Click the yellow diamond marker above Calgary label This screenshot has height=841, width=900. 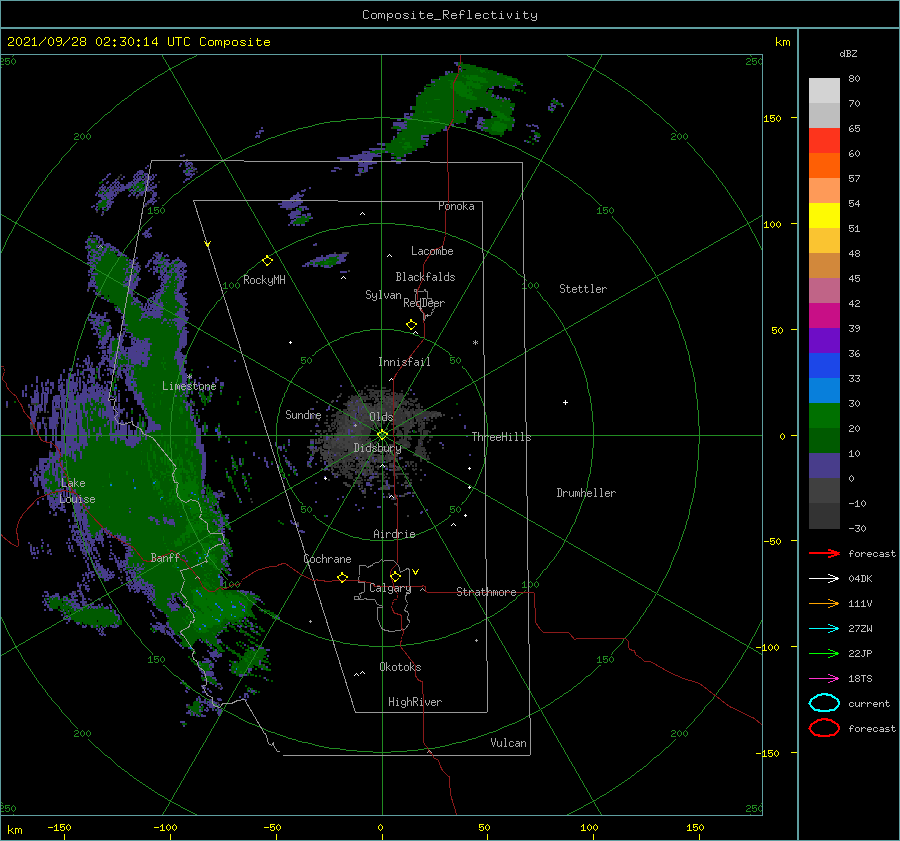[395, 576]
